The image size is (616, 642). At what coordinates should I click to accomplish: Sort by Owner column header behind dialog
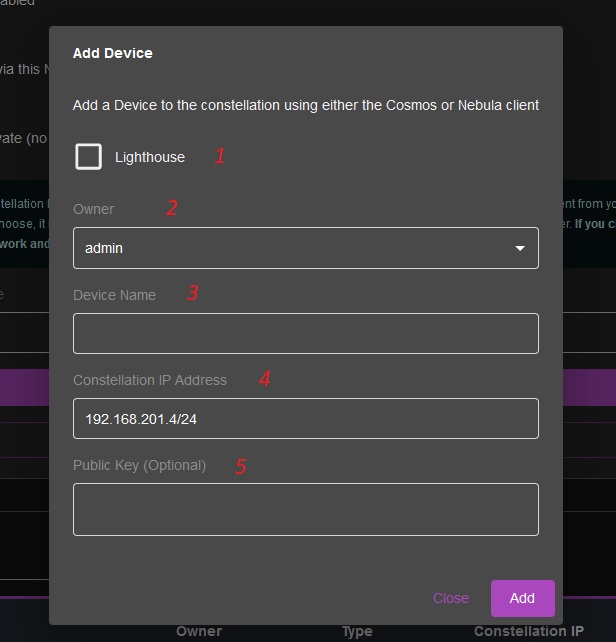pos(199,631)
